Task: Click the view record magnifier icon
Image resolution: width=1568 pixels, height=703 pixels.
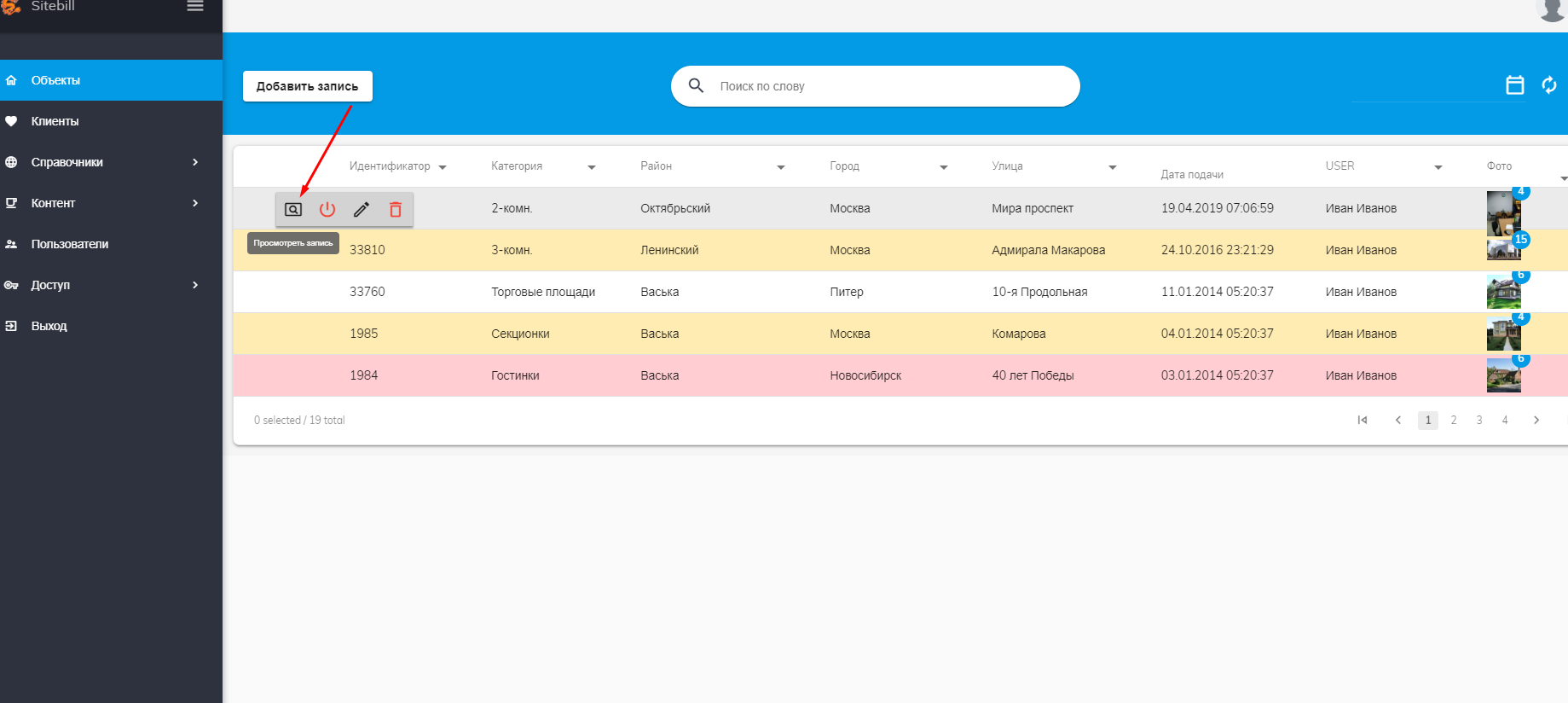Action: click(x=293, y=209)
